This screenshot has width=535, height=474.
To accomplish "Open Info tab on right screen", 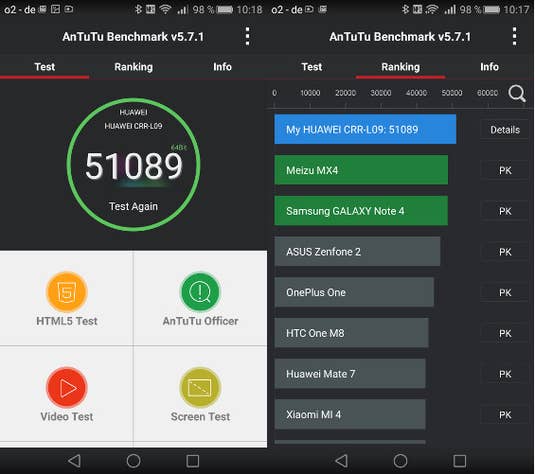I will [x=490, y=67].
